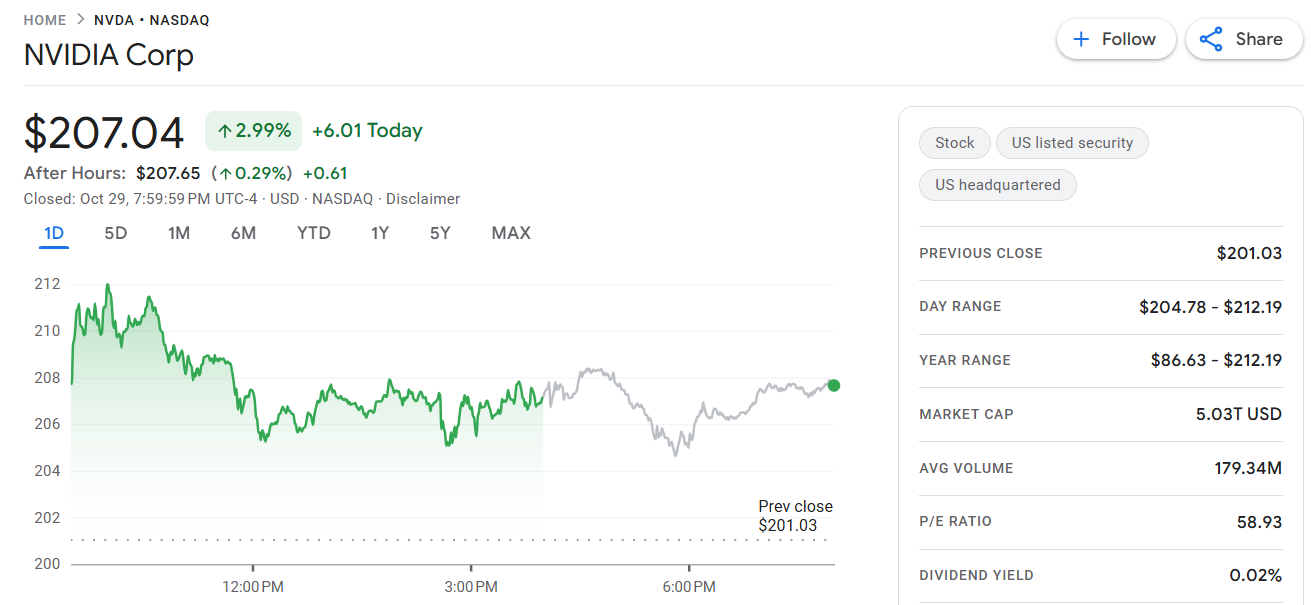Switch to the 5D chart range
This screenshot has height=605, width=1311.
pyautogui.click(x=116, y=233)
